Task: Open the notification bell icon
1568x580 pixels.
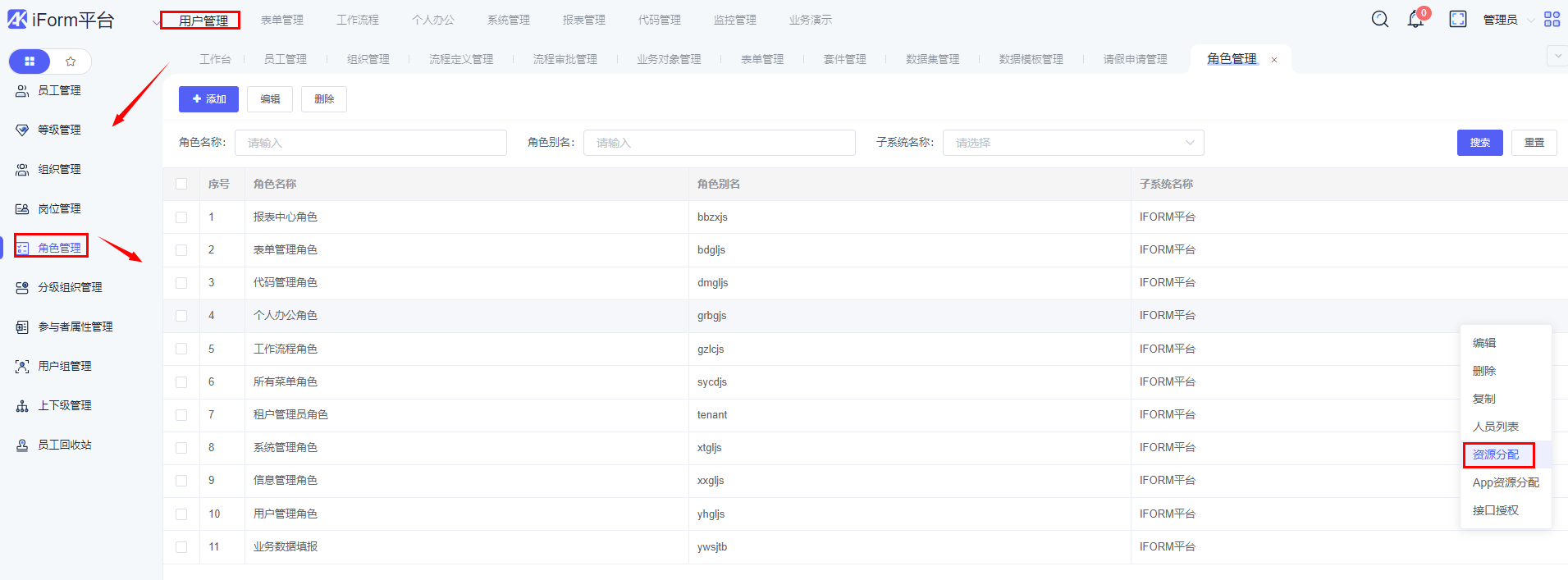Action: 1415,19
